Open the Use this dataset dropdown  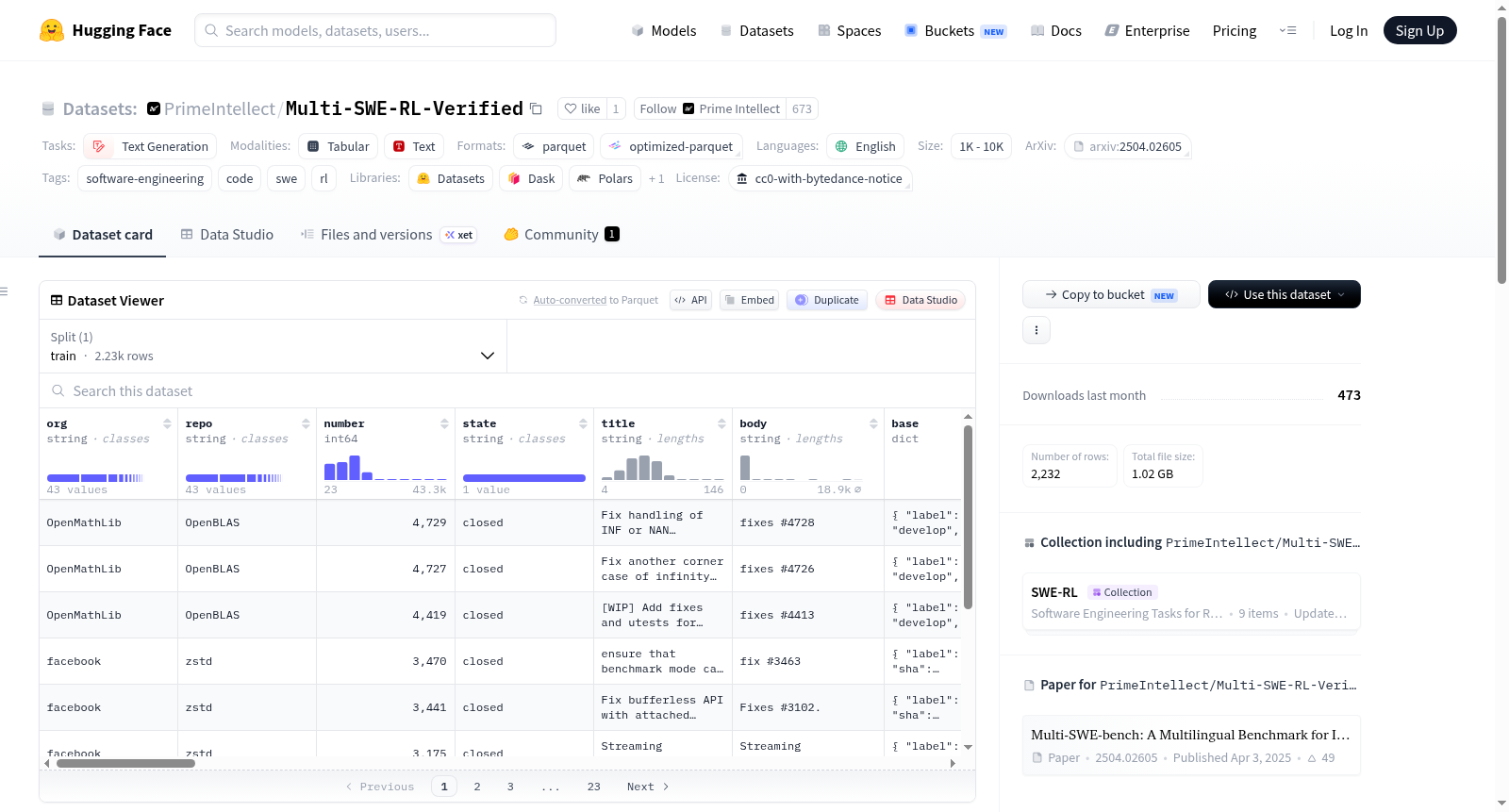[x=1285, y=294]
